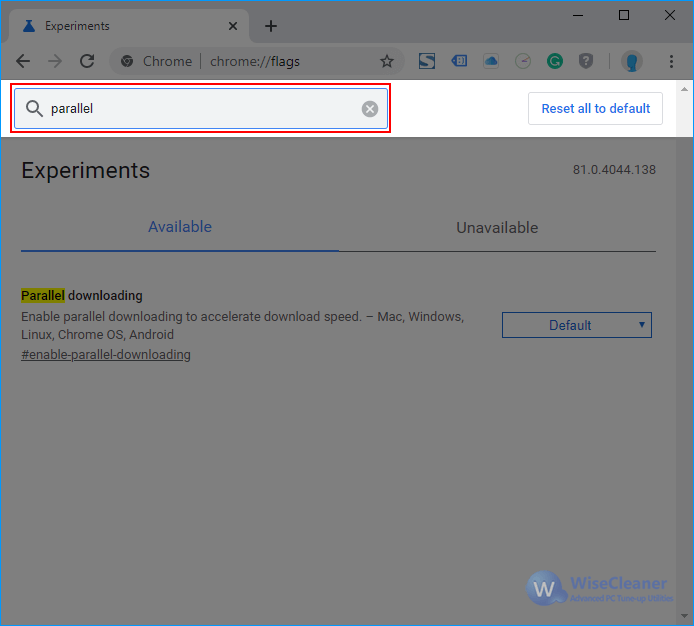Screen dimensions: 694x626
Task: Click the browser back arrow
Action: point(23,61)
